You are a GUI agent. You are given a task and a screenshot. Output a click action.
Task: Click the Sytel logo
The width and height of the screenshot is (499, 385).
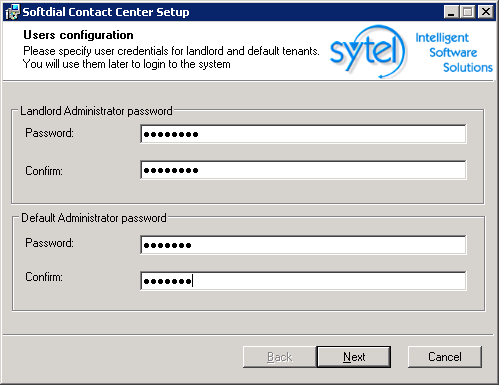(x=368, y=52)
